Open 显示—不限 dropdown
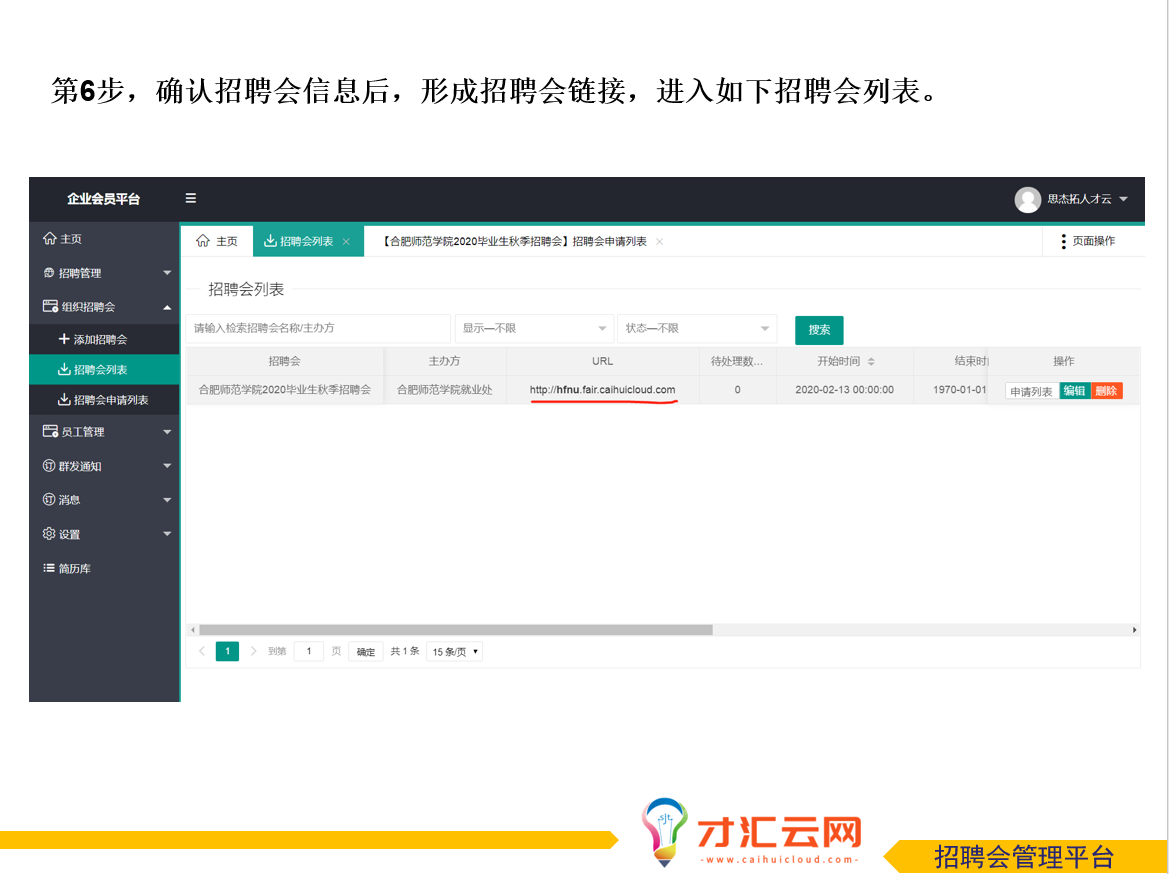Image resolution: width=1169 pixels, height=874 pixels. (534, 329)
